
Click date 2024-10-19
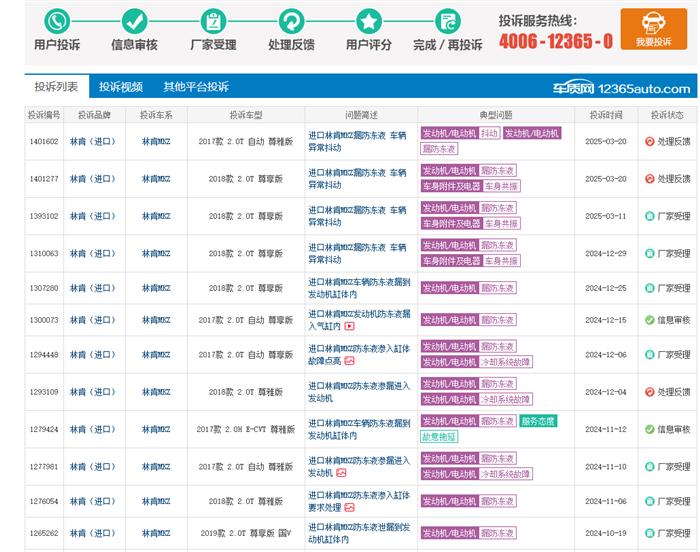pos(606,533)
